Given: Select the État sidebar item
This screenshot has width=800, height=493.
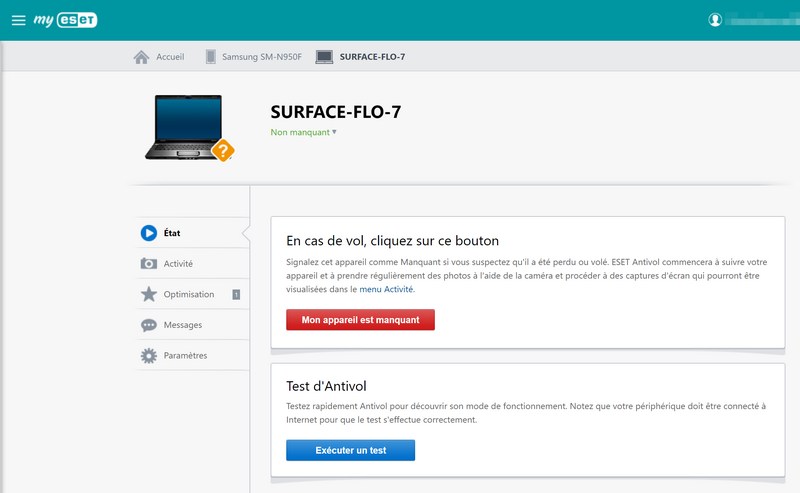Looking at the screenshot, I should click(x=193, y=233).
